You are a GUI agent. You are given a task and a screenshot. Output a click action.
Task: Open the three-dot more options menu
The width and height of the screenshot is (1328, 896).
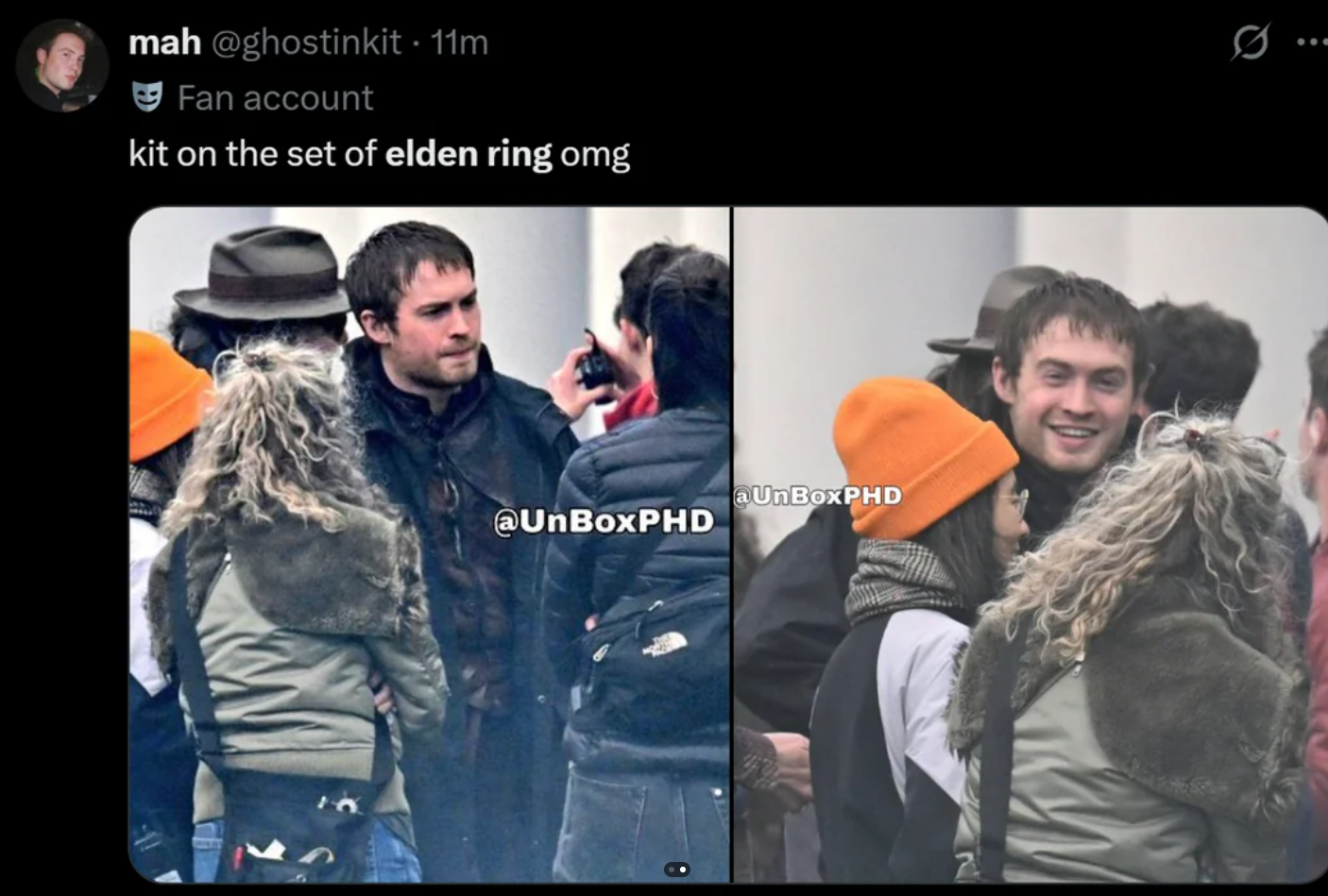(1313, 42)
